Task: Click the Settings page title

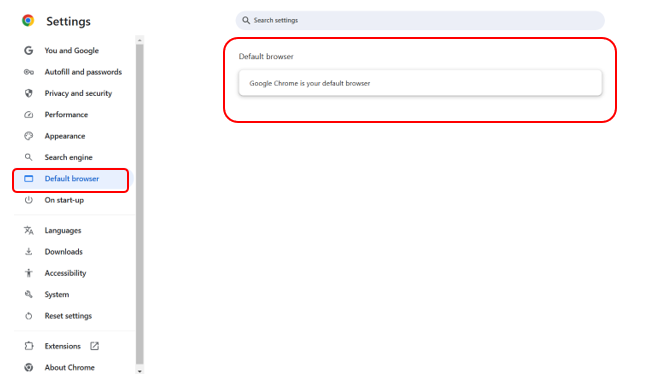Action: [x=68, y=21]
